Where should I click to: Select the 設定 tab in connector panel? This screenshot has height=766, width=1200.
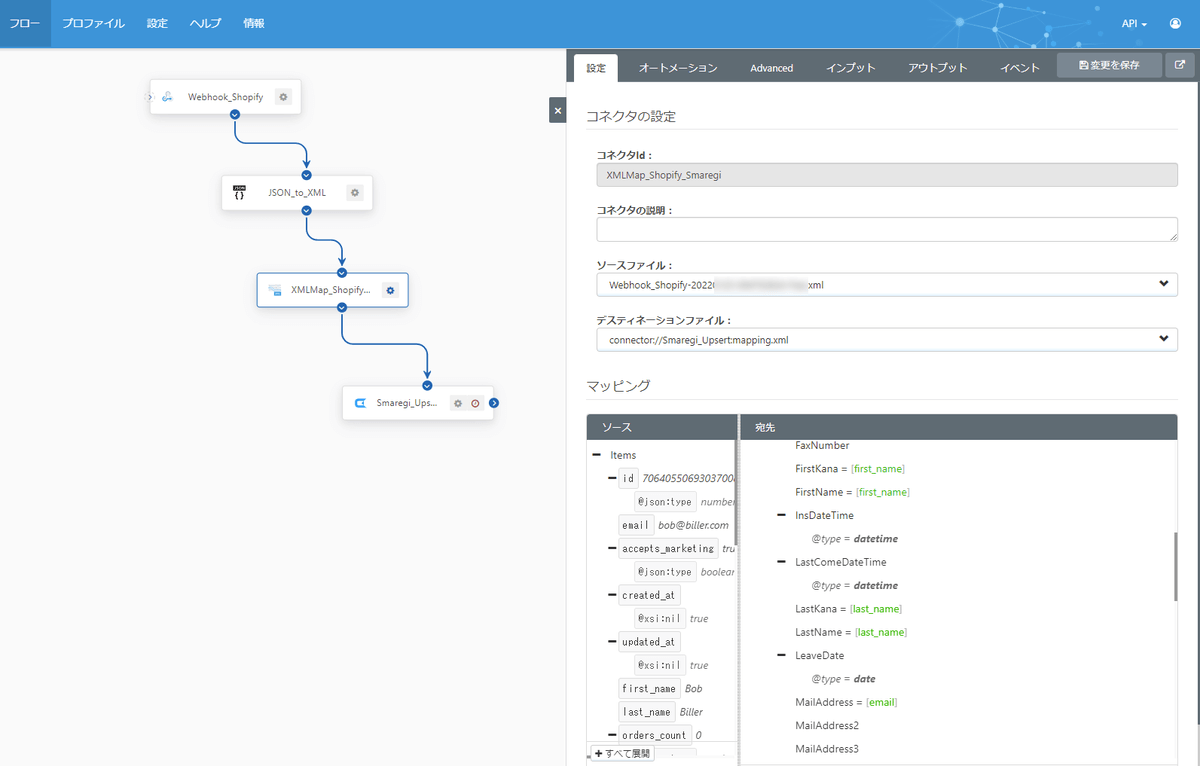pyautogui.click(x=596, y=68)
